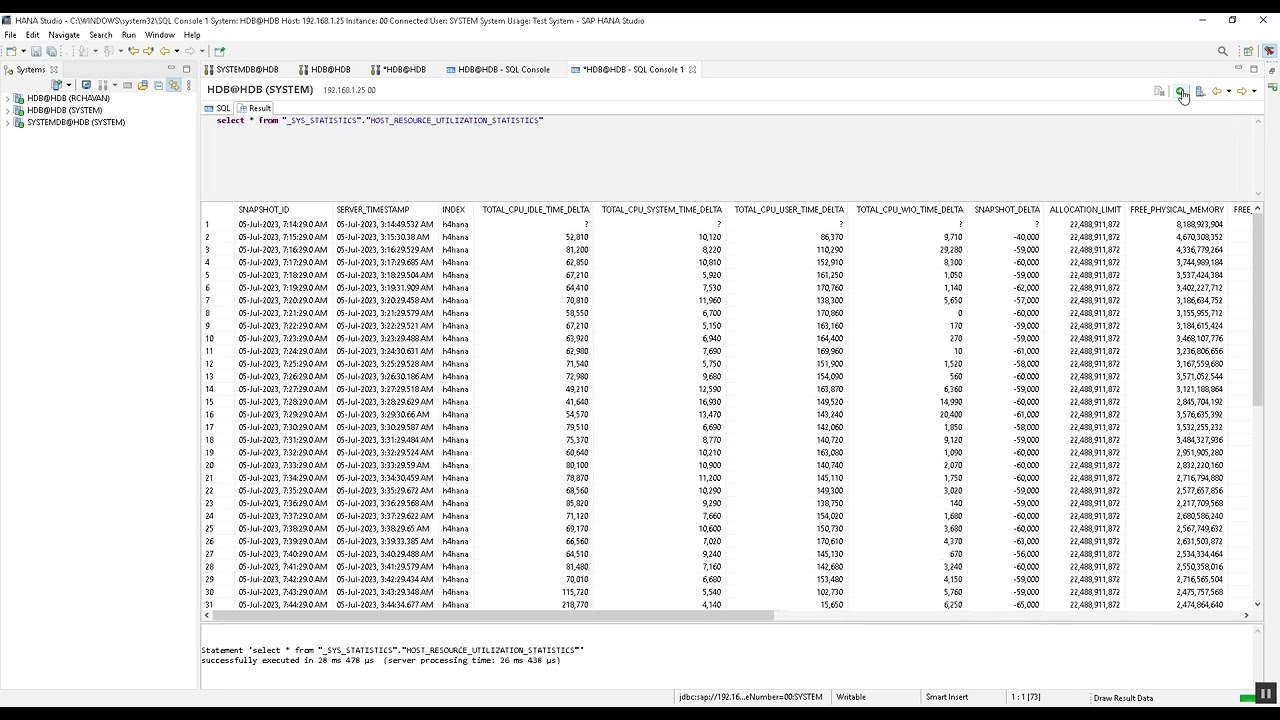Open the Edit menu
The image size is (1280, 720).
pyautogui.click(x=32, y=35)
